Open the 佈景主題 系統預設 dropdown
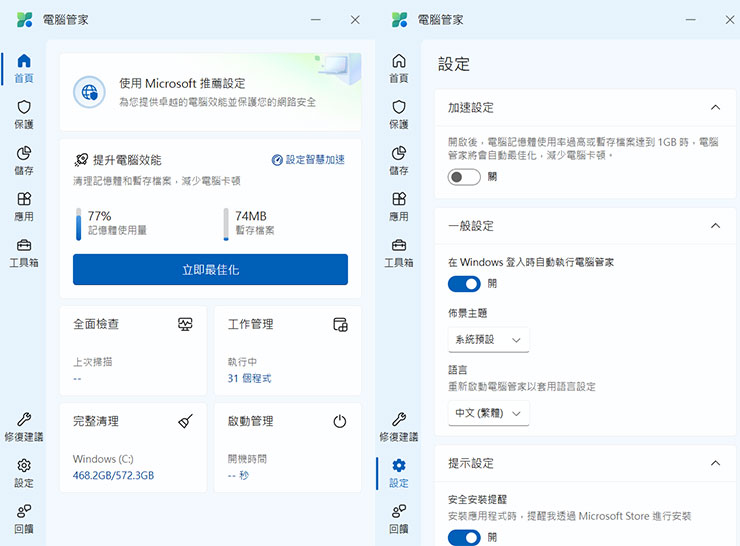 pyautogui.click(x=488, y=339)
